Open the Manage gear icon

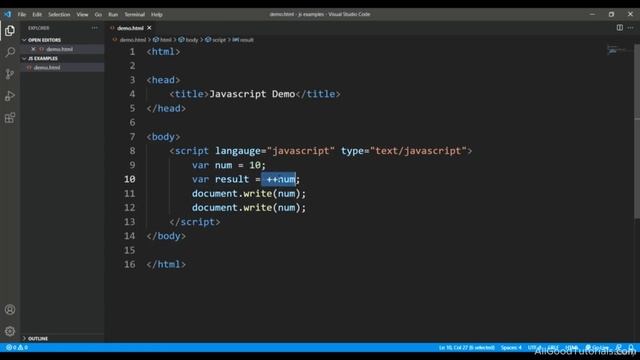tap(10, 331)
